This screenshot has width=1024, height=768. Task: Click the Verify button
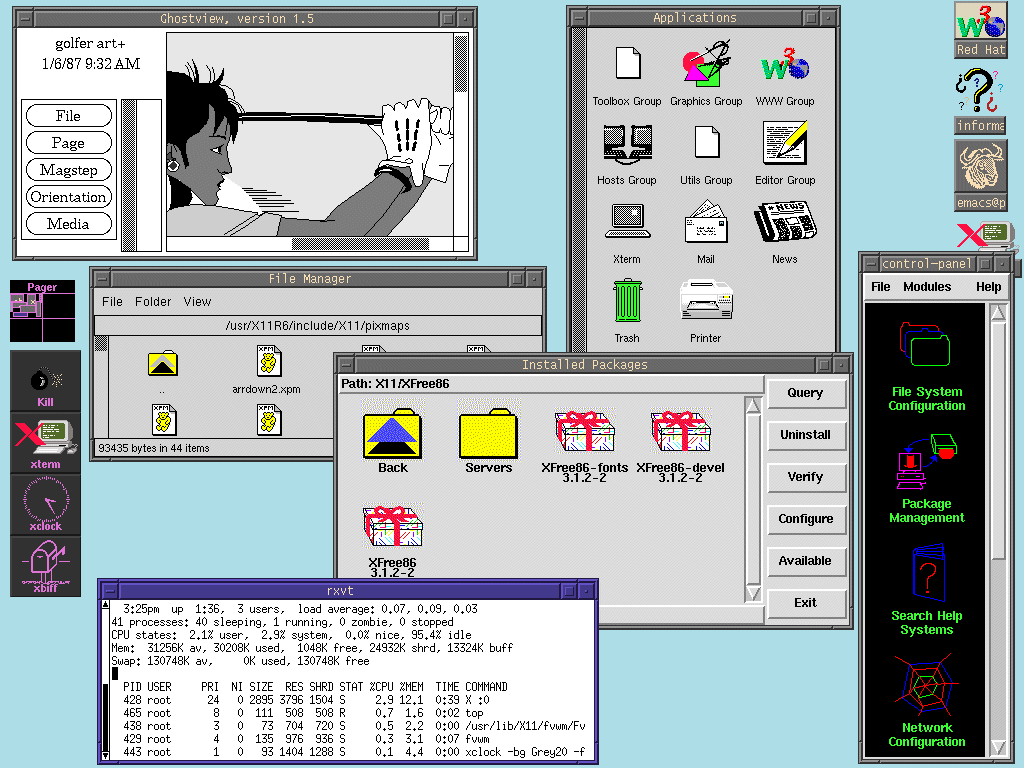click(x=805, y=477)
